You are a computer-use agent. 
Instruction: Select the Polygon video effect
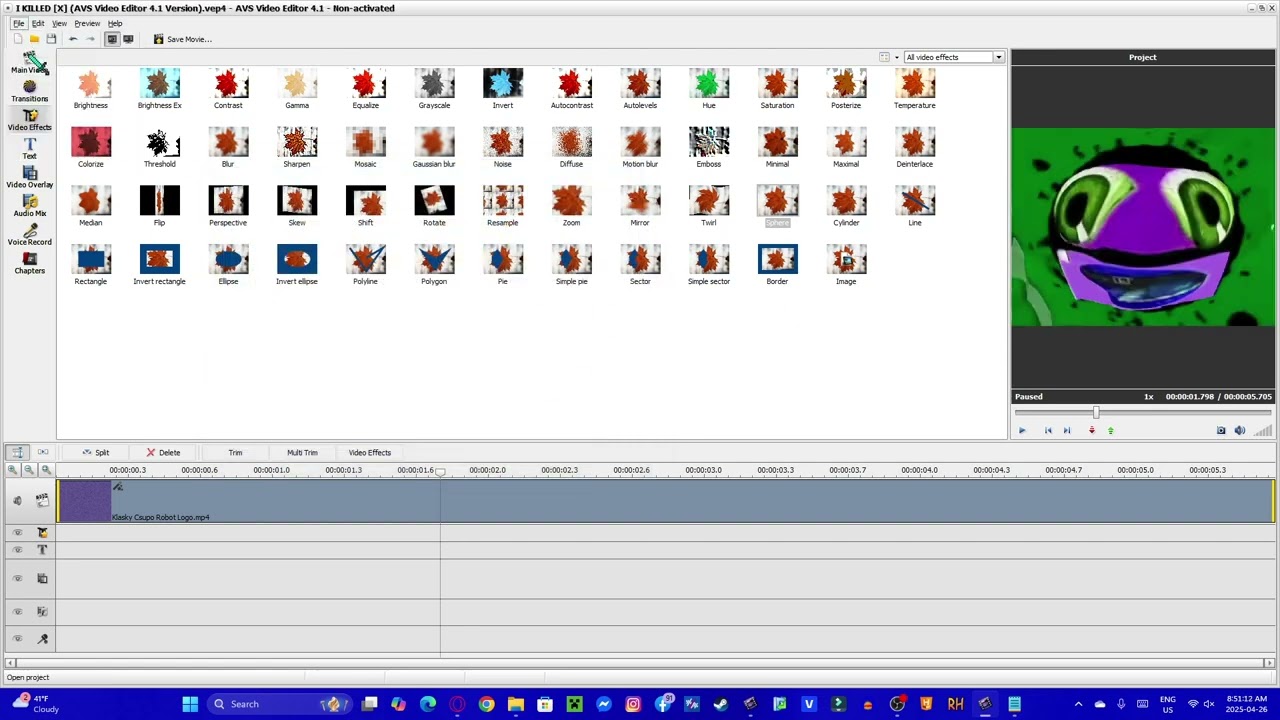434,265
